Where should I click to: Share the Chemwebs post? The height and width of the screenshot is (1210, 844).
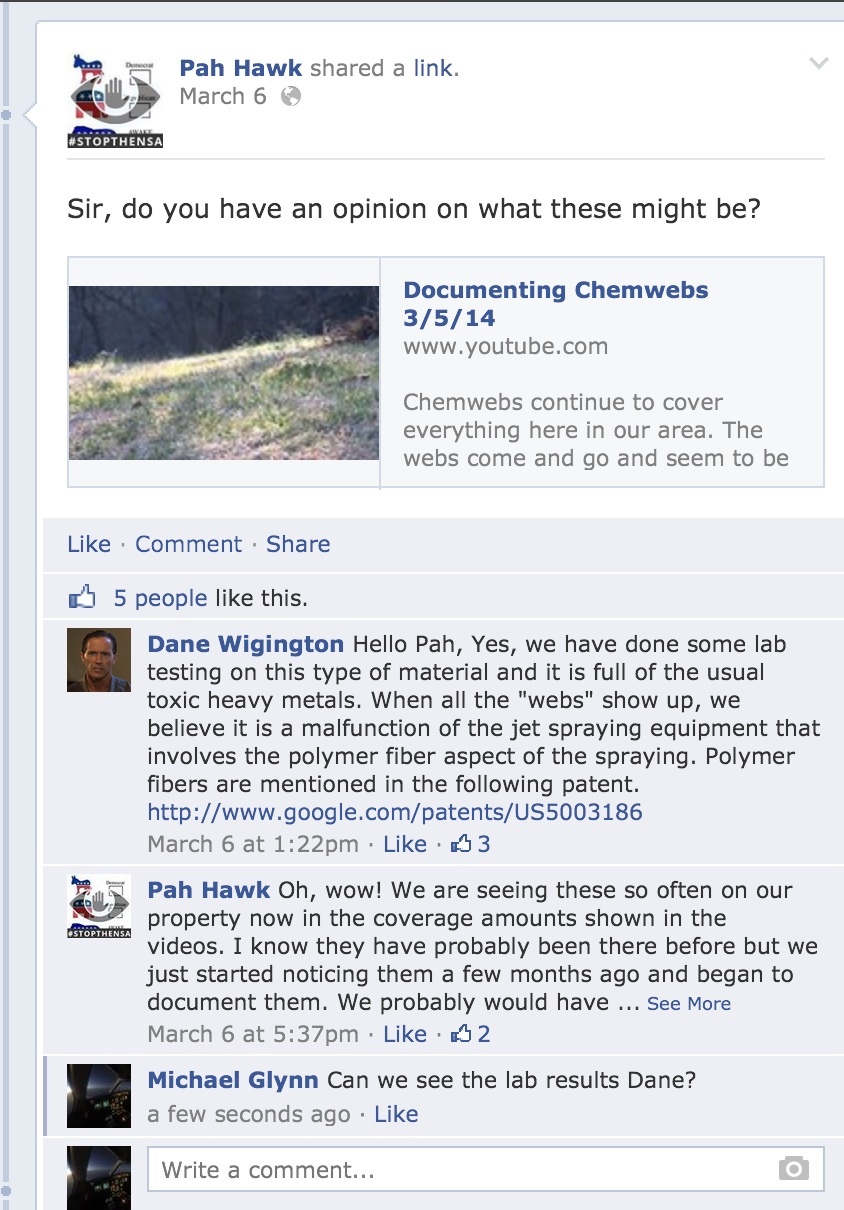[x=298, y=544]
